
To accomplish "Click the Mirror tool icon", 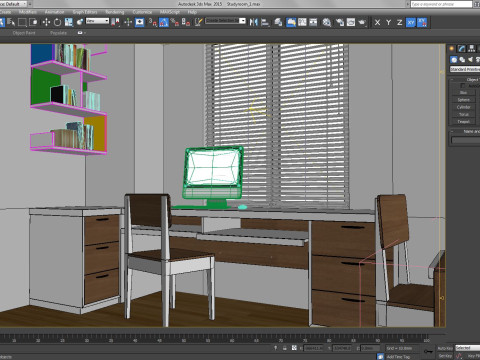I will pos(254,22).
